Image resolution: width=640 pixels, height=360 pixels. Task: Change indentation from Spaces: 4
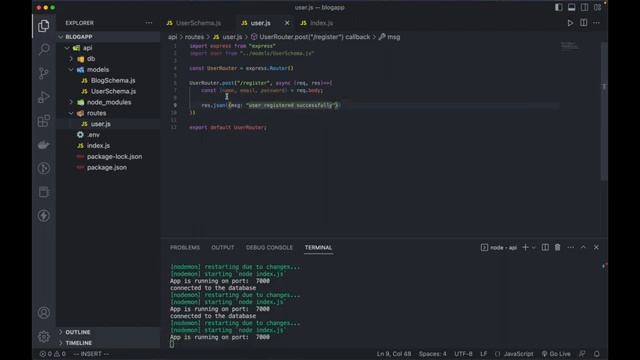click(432, 354)
